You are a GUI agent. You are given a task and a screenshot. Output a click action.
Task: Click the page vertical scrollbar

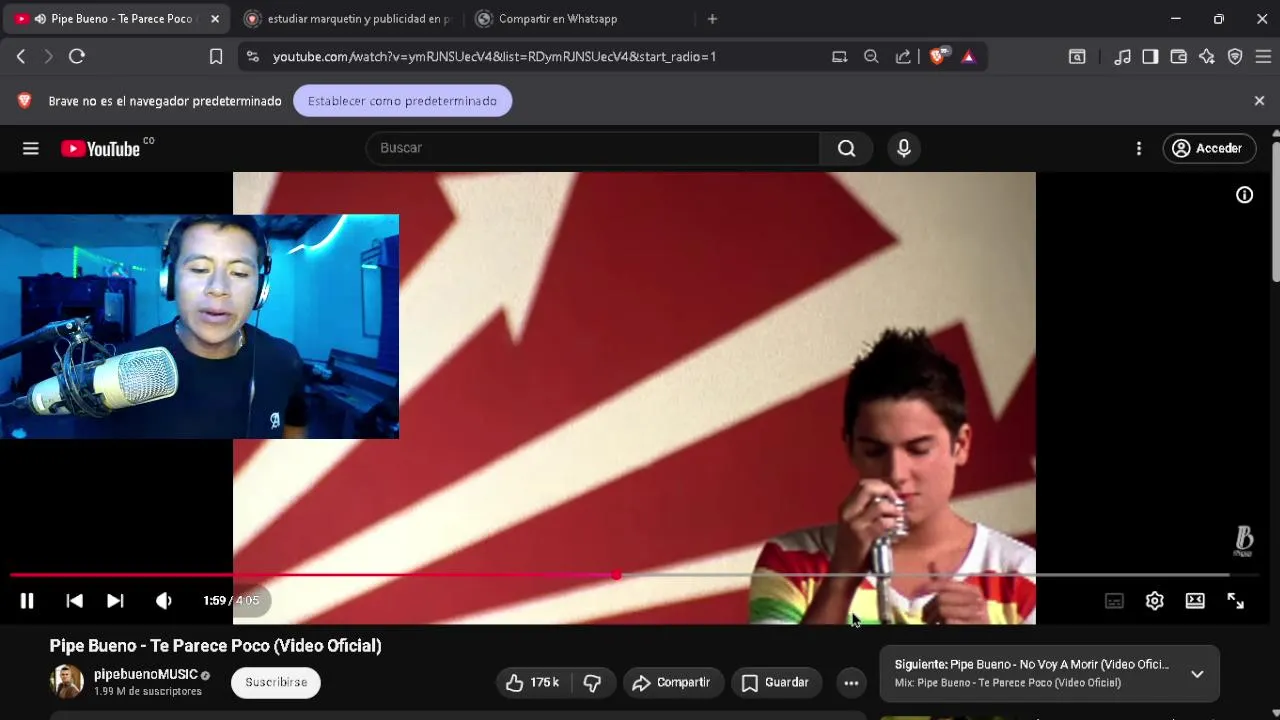pyautogui.click(x=1275, y=210)
